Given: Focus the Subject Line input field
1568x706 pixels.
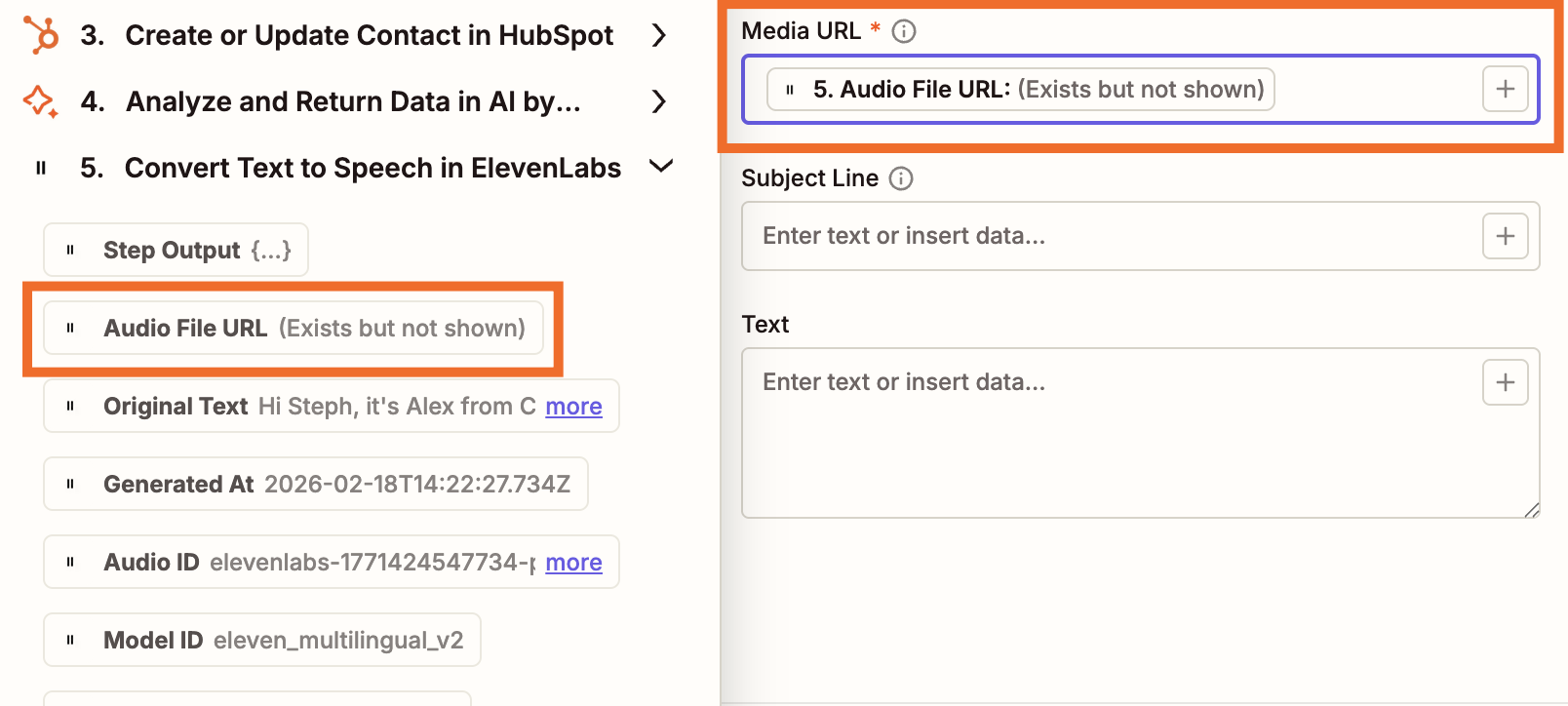Looking at the screenshot, I should point(1141,236).
